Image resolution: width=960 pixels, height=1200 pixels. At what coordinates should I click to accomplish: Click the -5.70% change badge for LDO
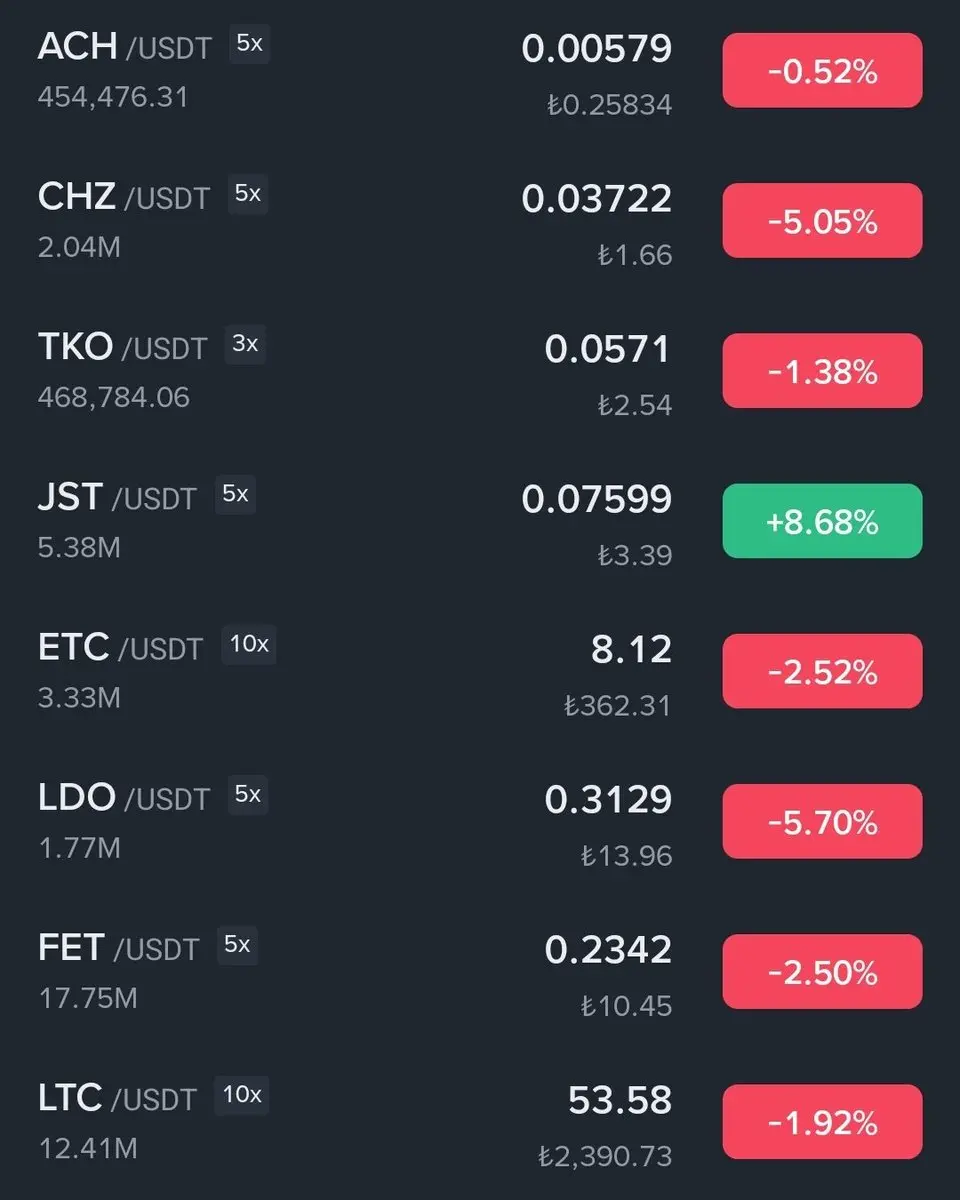[822, 822]
